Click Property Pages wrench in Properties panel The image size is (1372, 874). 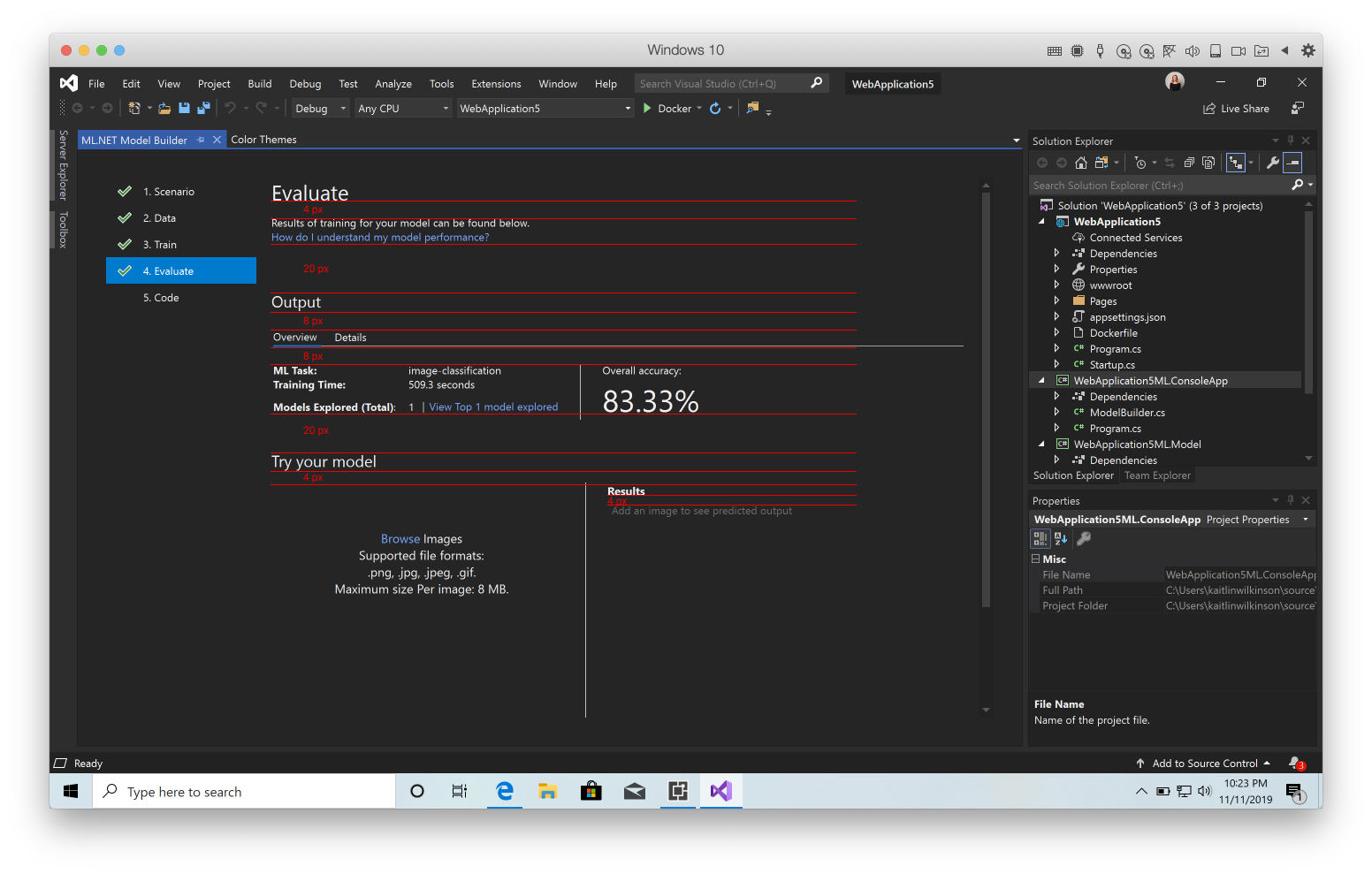(1084, 538)
